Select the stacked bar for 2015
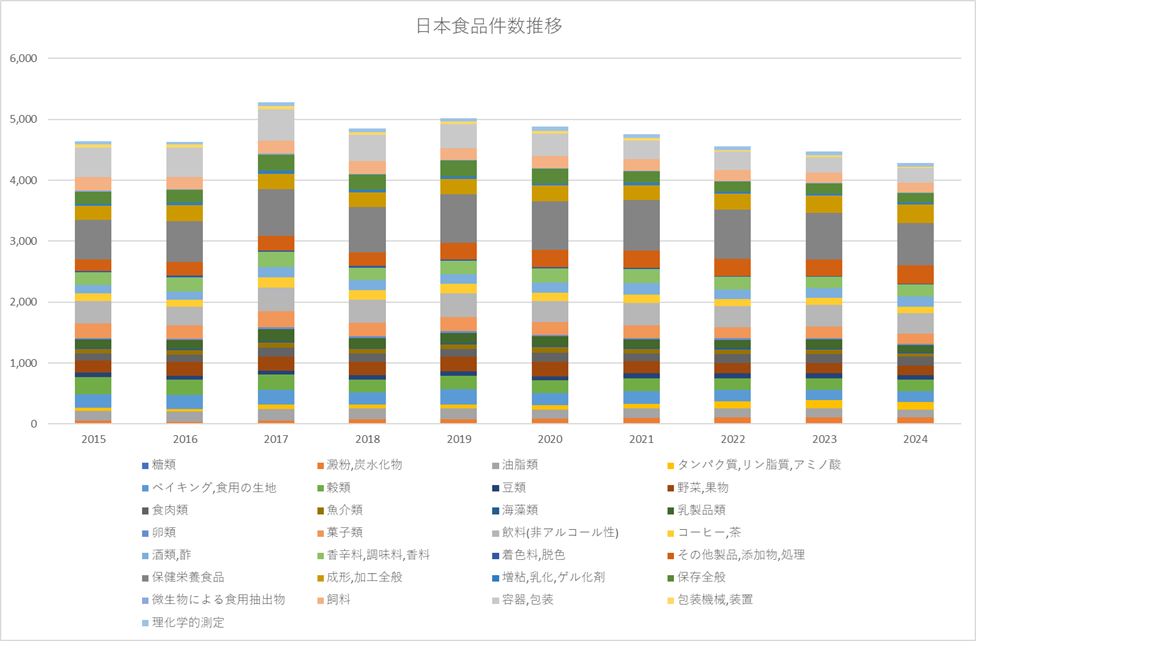The width and height of the screenshot is (1152, 648). pyautogui.click(x=93, y=300)
